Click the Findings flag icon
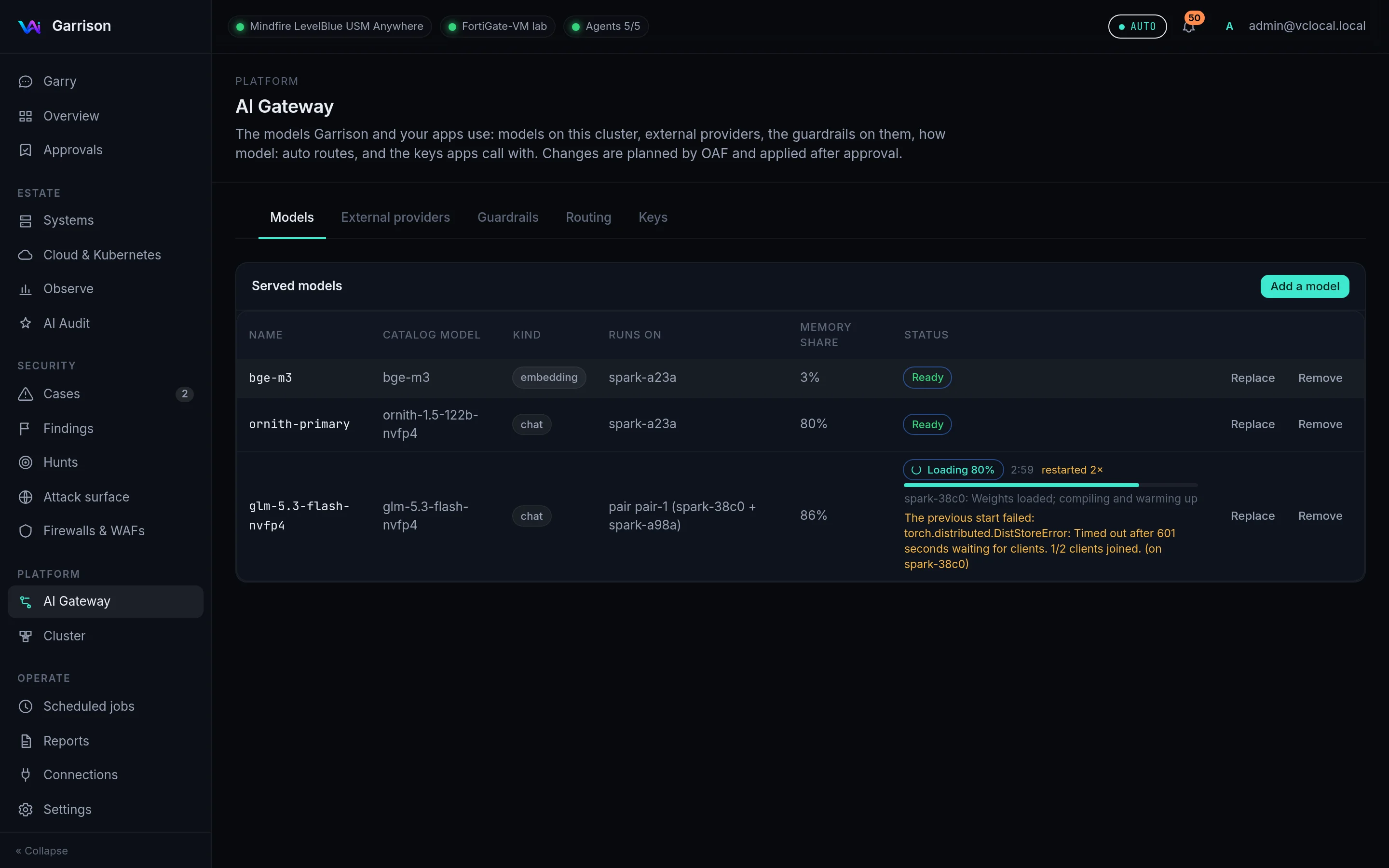The image size is (1389, 868). [25, 429]
